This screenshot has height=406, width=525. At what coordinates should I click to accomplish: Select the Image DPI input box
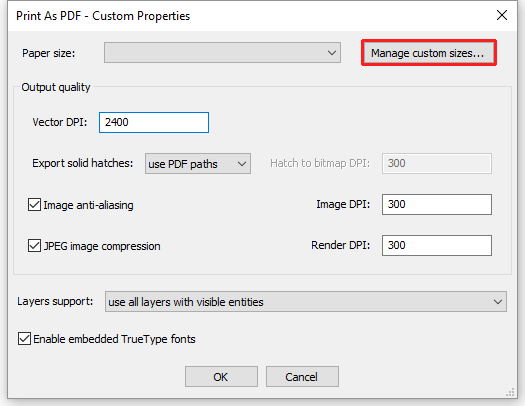click(x=437, y=205)
